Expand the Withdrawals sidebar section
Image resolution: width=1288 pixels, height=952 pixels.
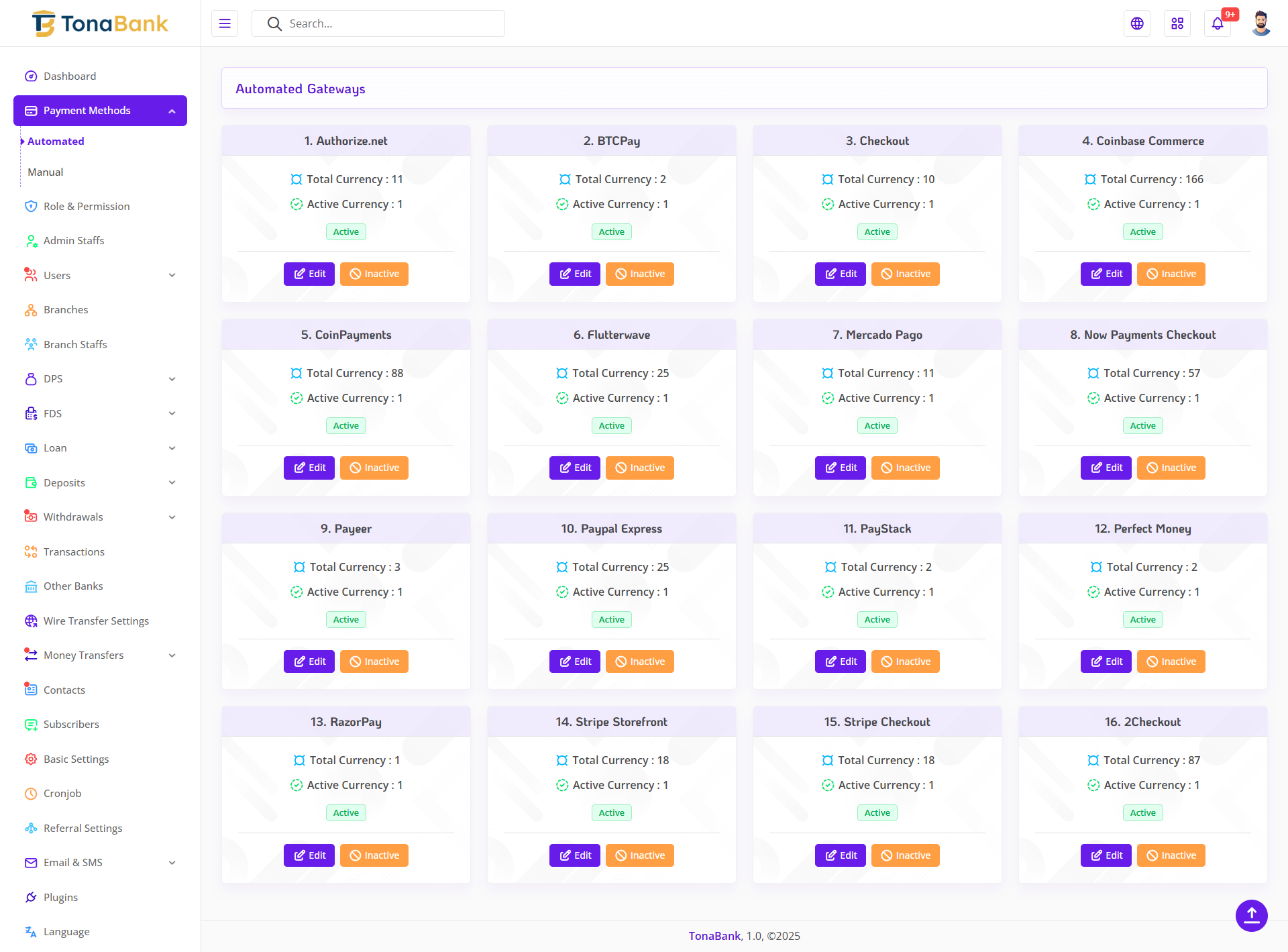(x=172, y=517)
